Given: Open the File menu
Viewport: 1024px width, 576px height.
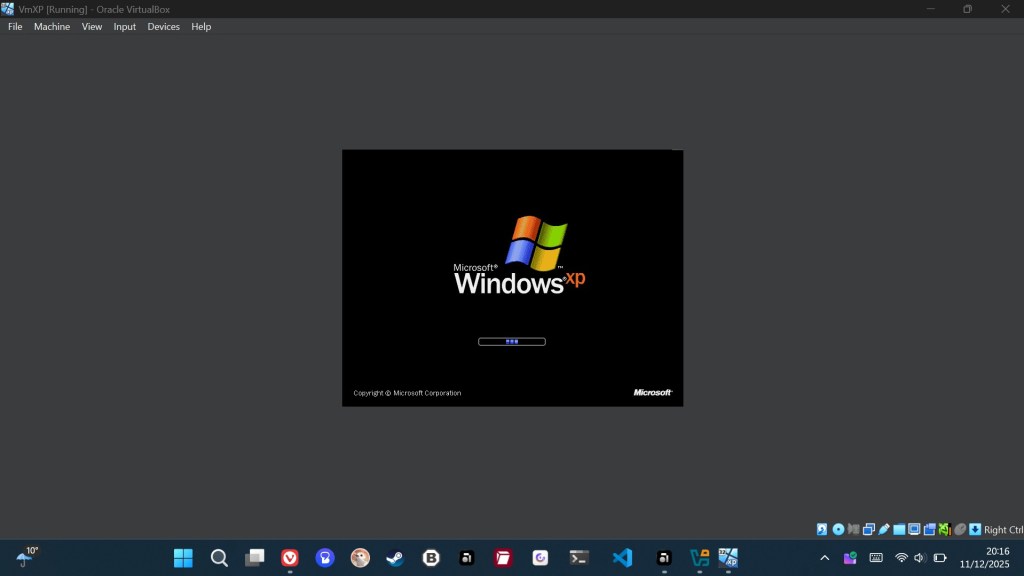Looking at the screenshot, I should click(15, 27).
